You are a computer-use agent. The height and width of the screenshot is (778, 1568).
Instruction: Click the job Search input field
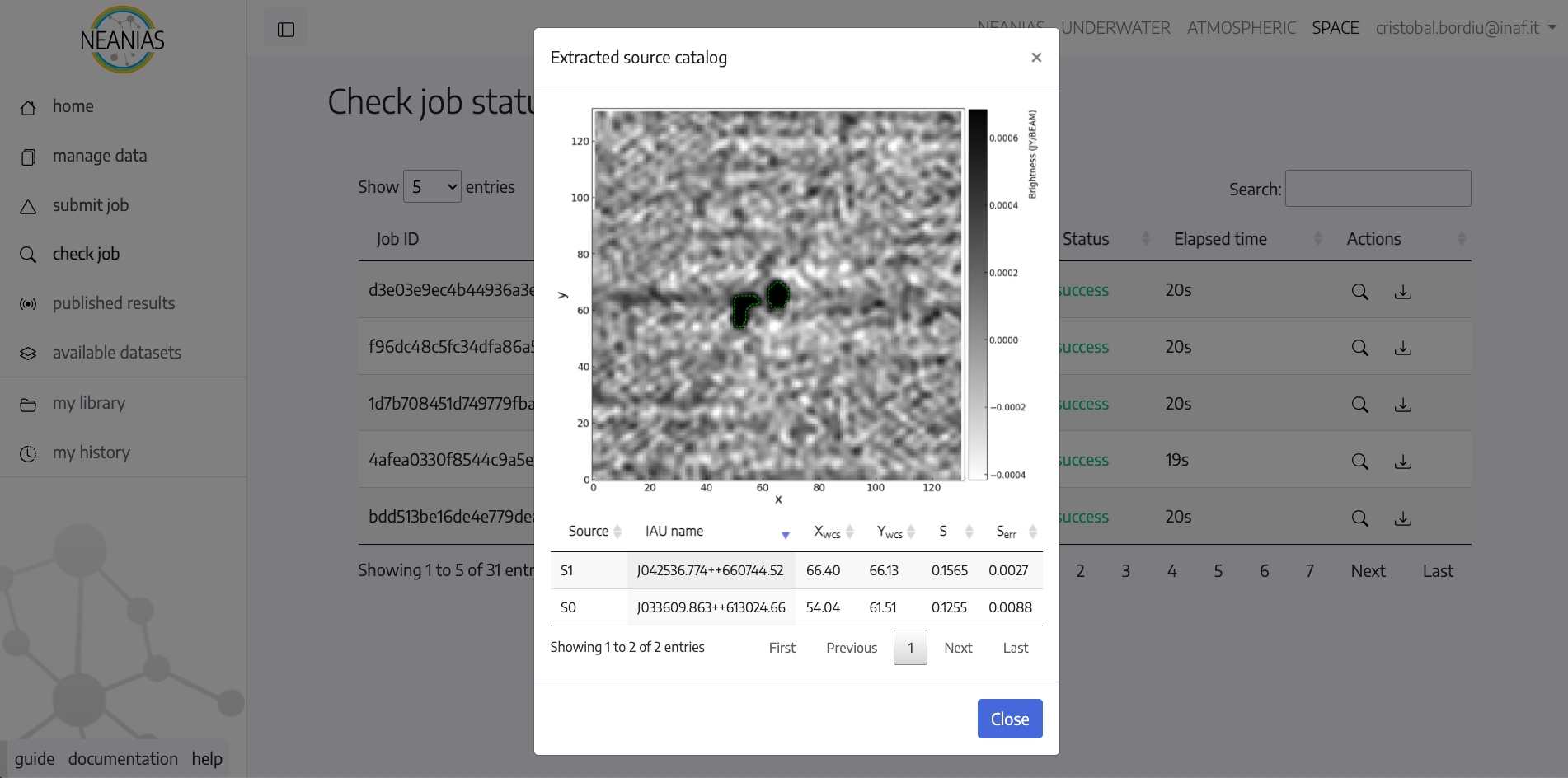pos(1378,189)
